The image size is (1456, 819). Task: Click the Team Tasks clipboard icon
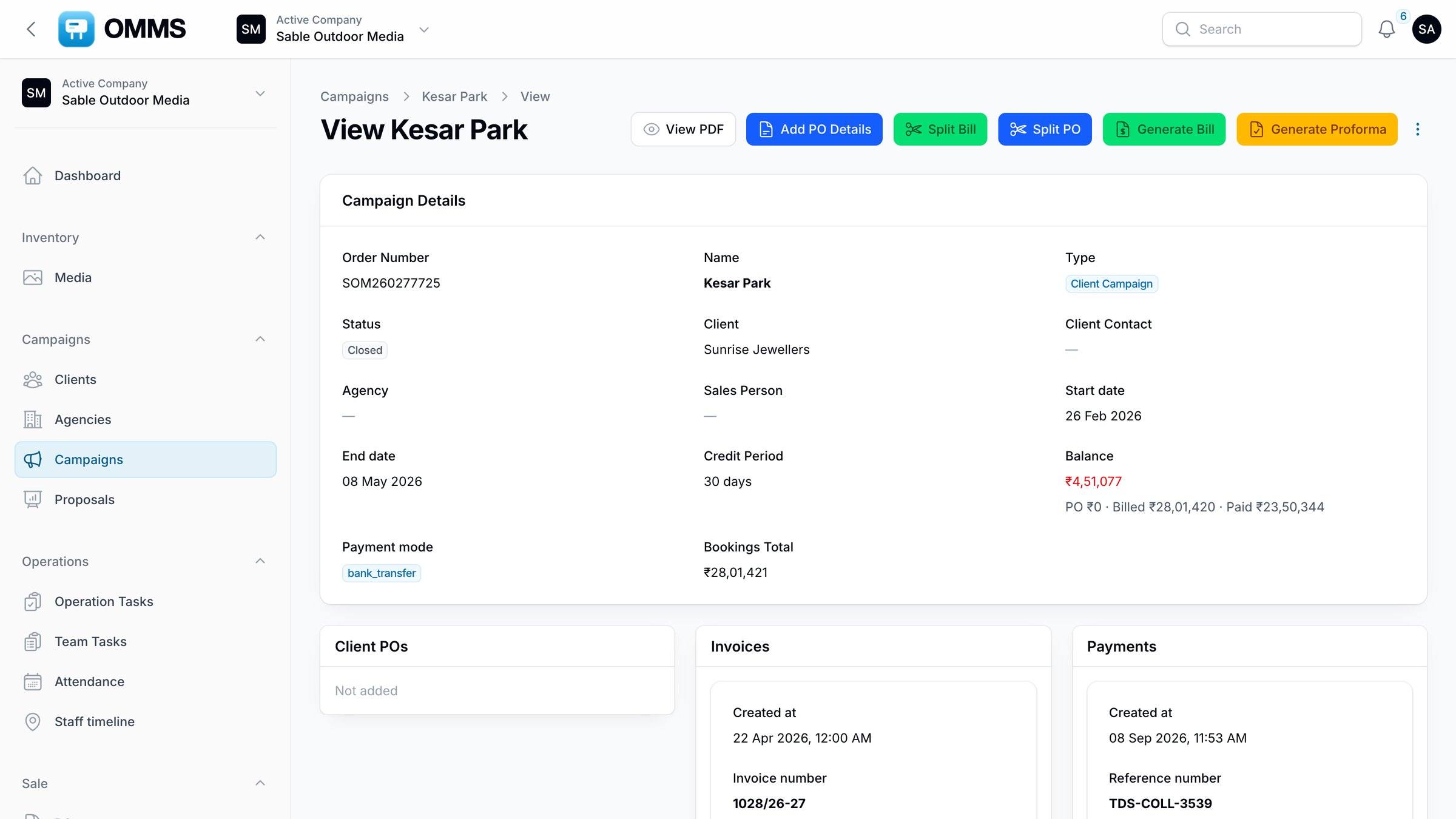click(33, 641)
